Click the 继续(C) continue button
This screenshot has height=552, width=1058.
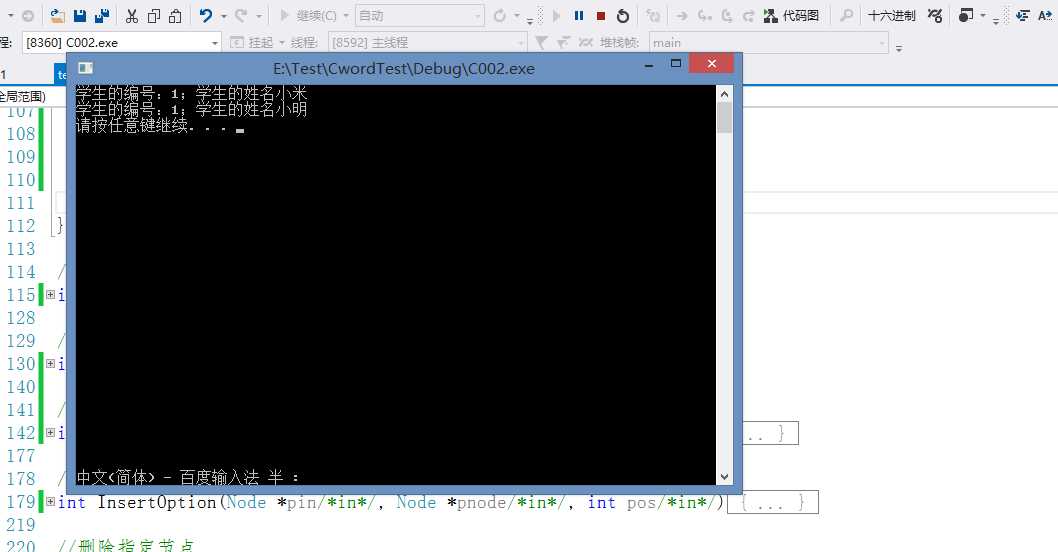308,16
